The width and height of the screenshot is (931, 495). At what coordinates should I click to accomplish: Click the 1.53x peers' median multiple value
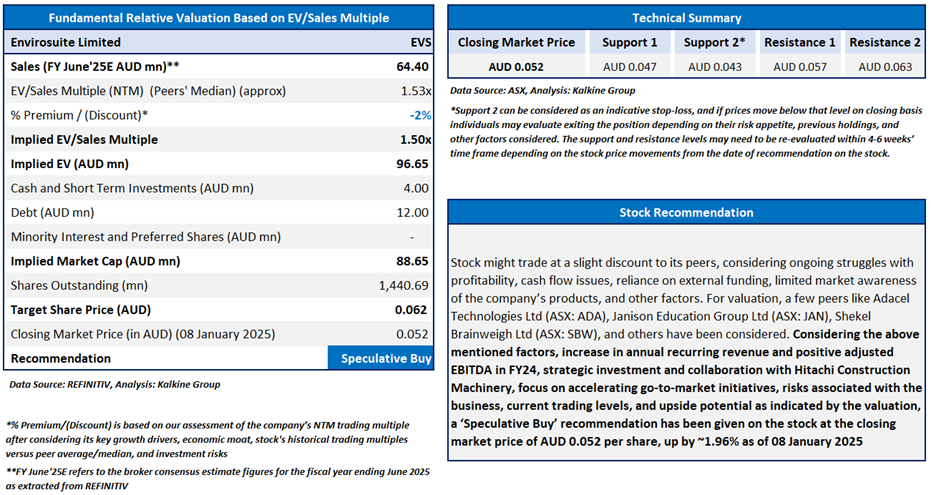click(x=414, y=91)
